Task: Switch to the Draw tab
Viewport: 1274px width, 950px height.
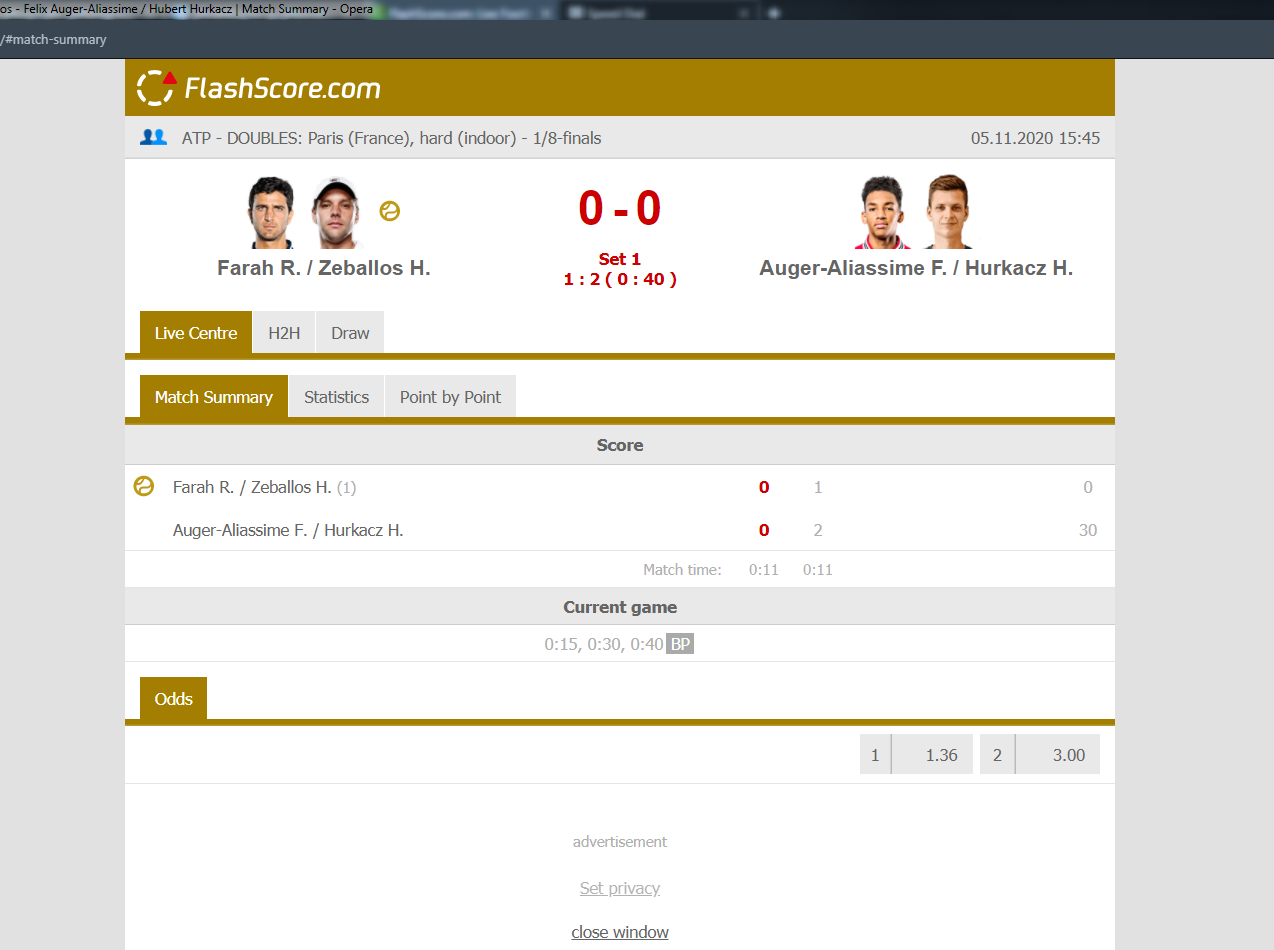Action: pos(350,333)
